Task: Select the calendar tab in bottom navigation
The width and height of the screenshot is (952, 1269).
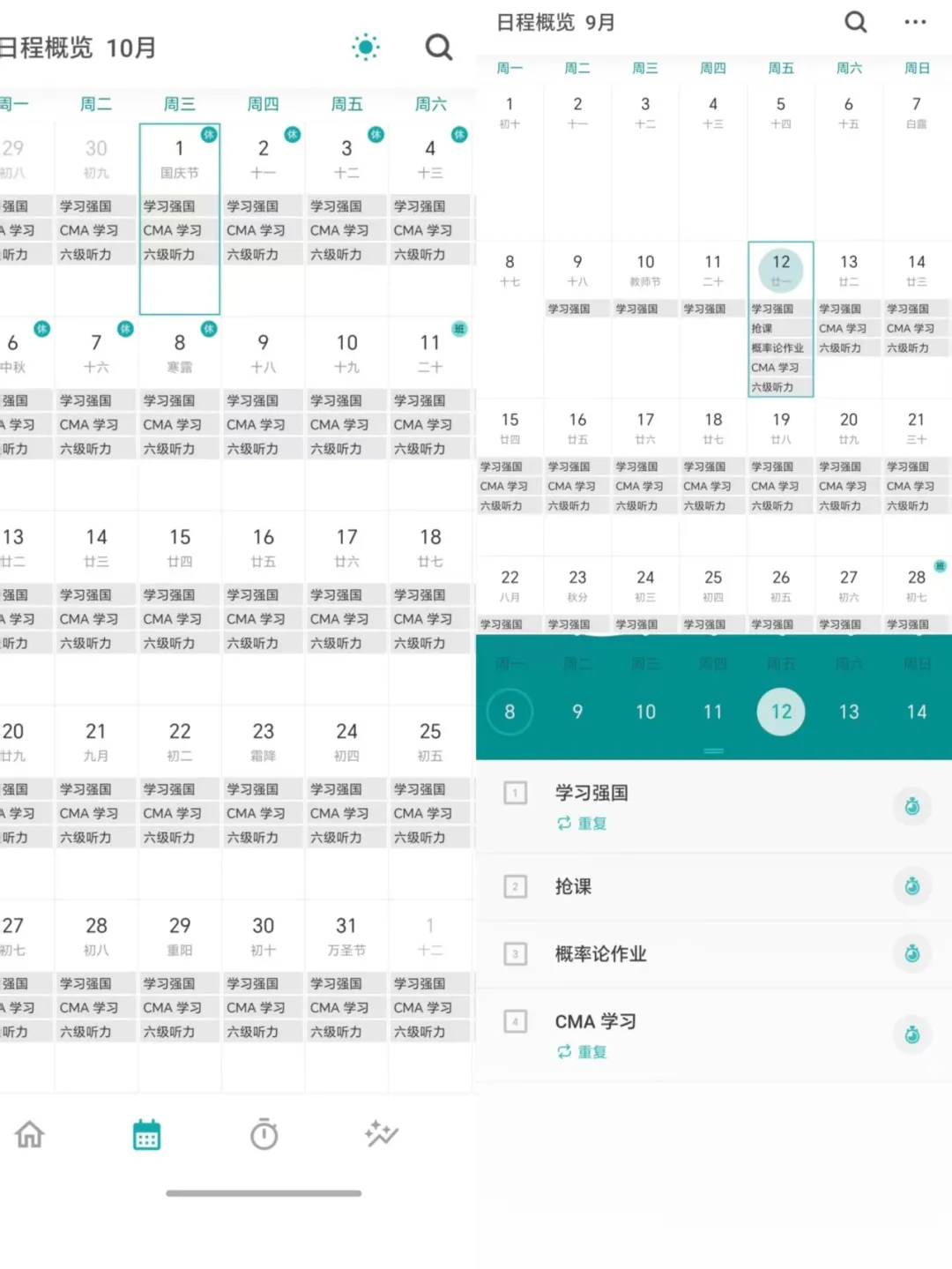Action: coord(146,1134)
